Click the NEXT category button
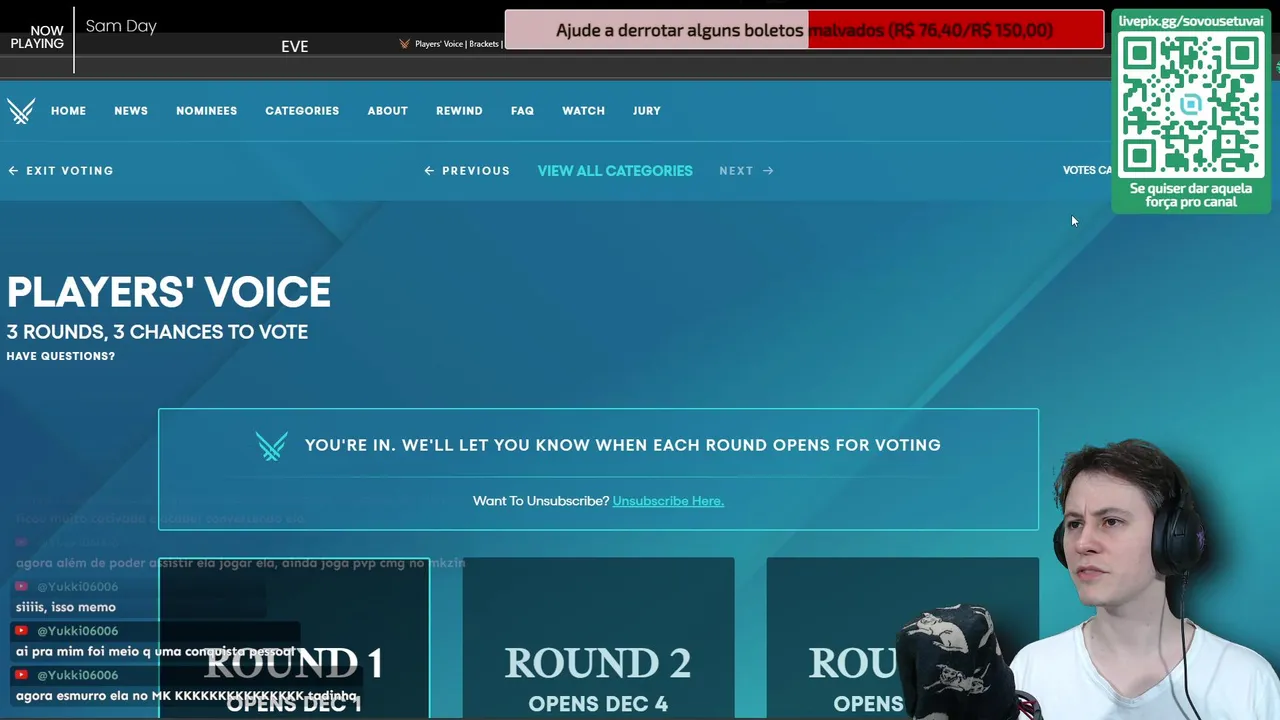 coord(746,171)
